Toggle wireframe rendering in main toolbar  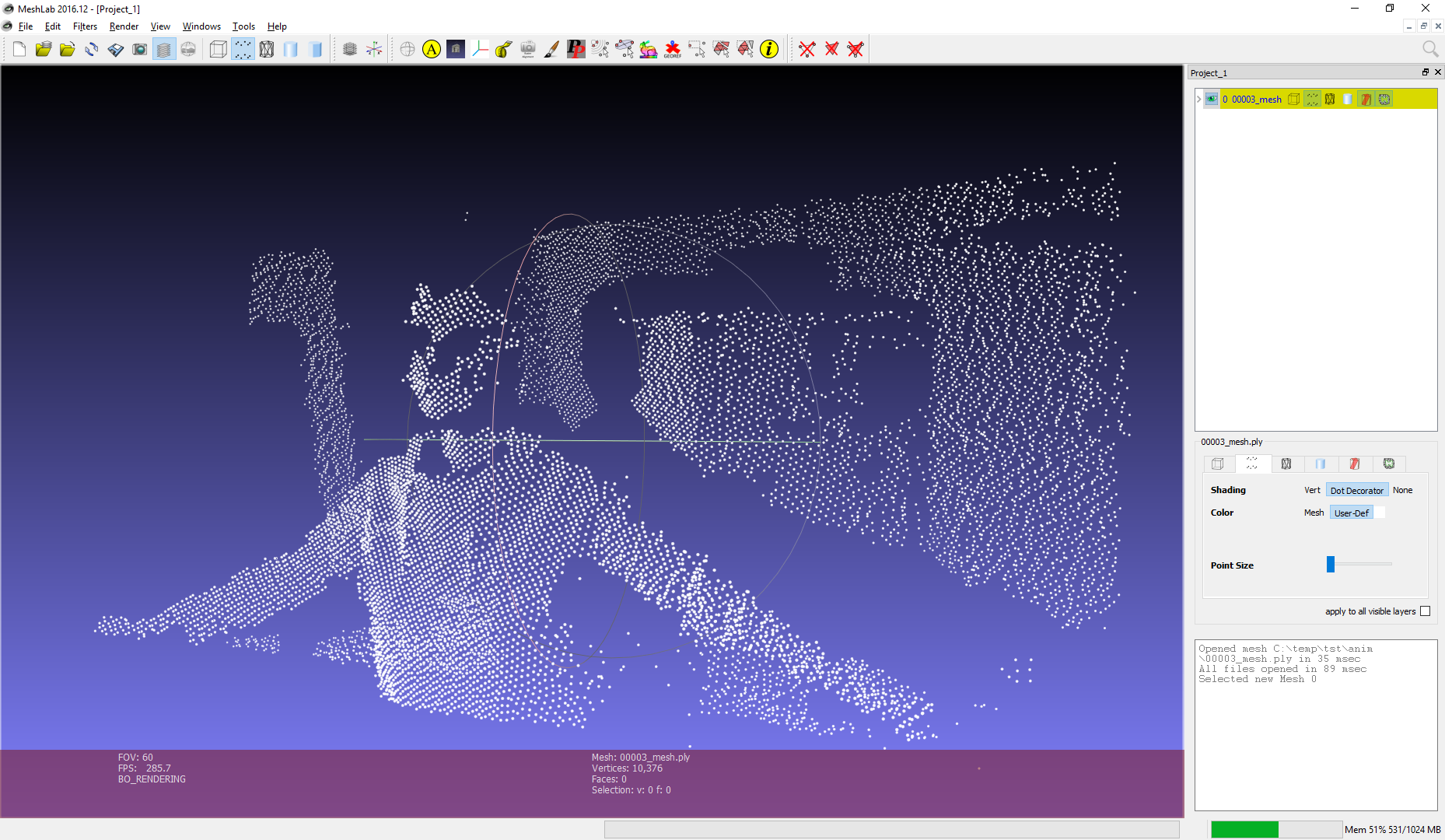pyautogui.click(x=267, y=50)
